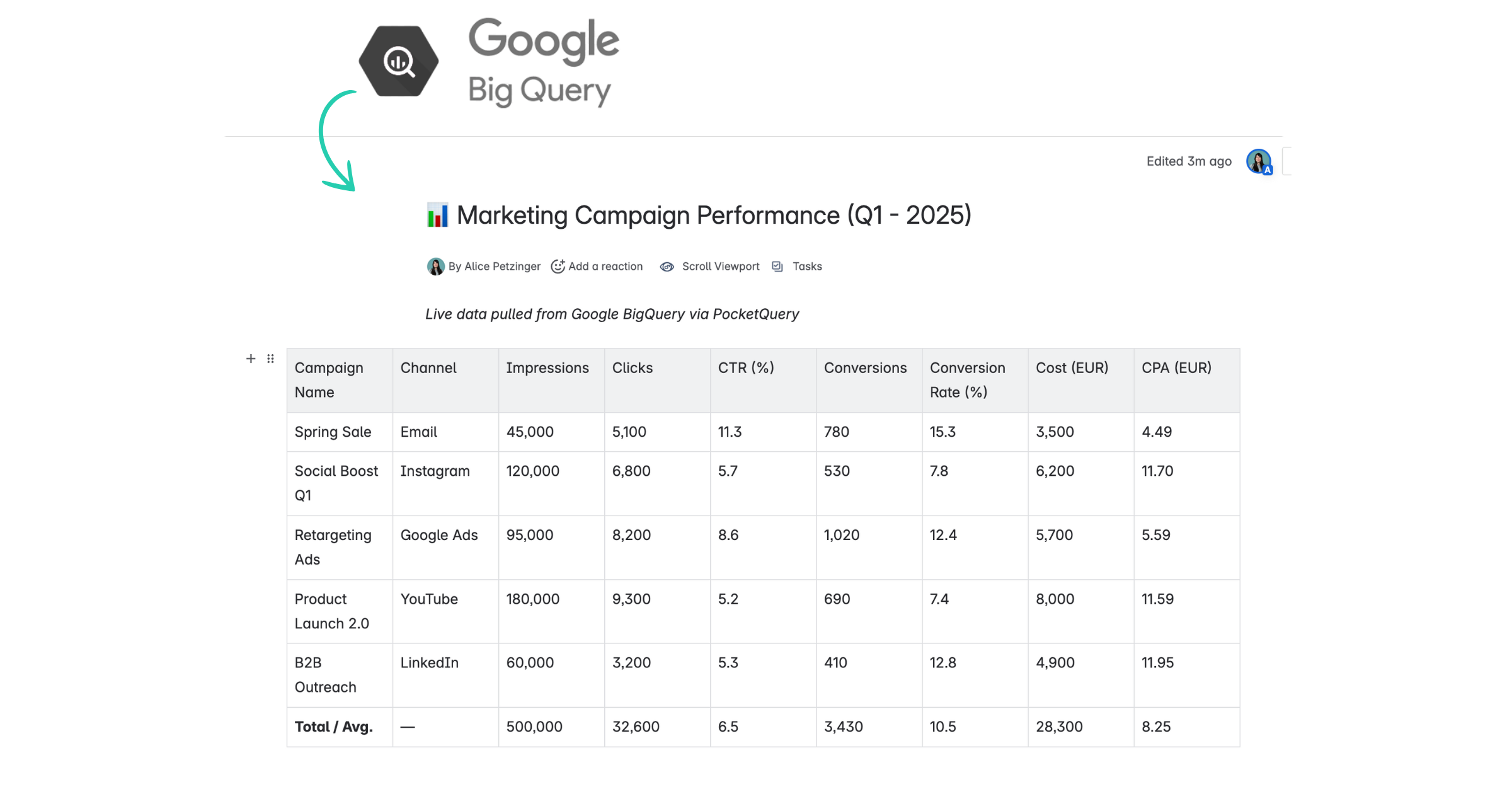Screen dimensions: 1512x794
Task: Open the Scroll Viewport eye icon
Action: (x=667, y=267)
